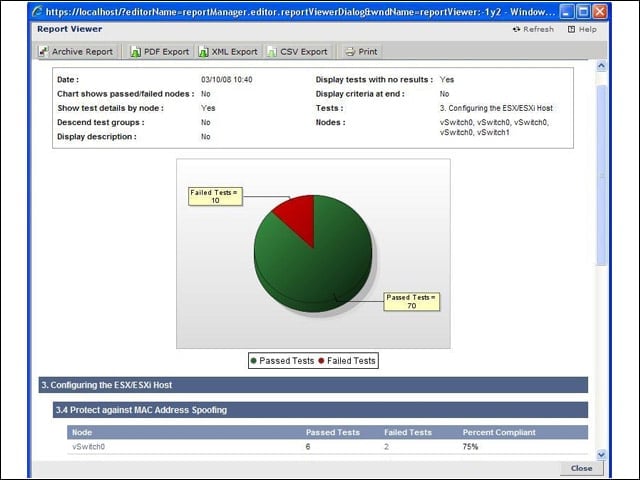This screenshot has height=480, width=640.
Task: Click the Passed Tests column header
Action: [x=333, y=432]
